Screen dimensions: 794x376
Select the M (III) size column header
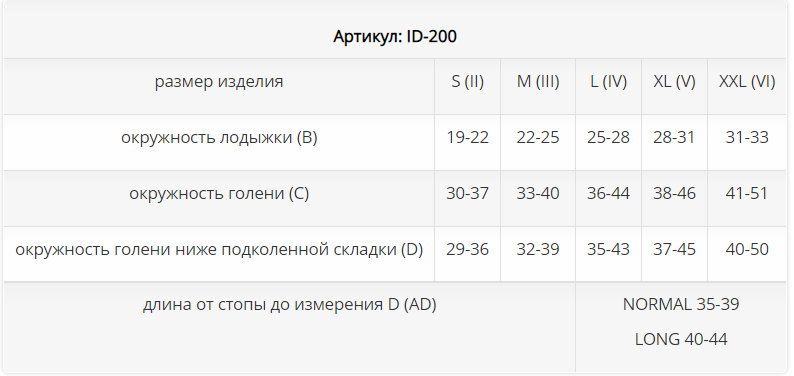click(x=538, y=81)
